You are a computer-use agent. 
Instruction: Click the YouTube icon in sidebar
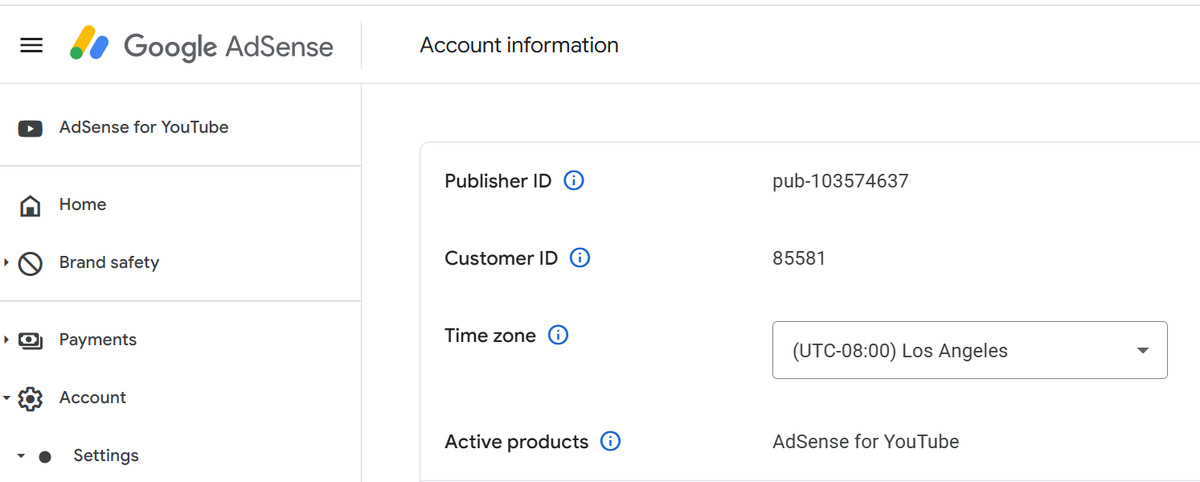[x=30, y=128]
